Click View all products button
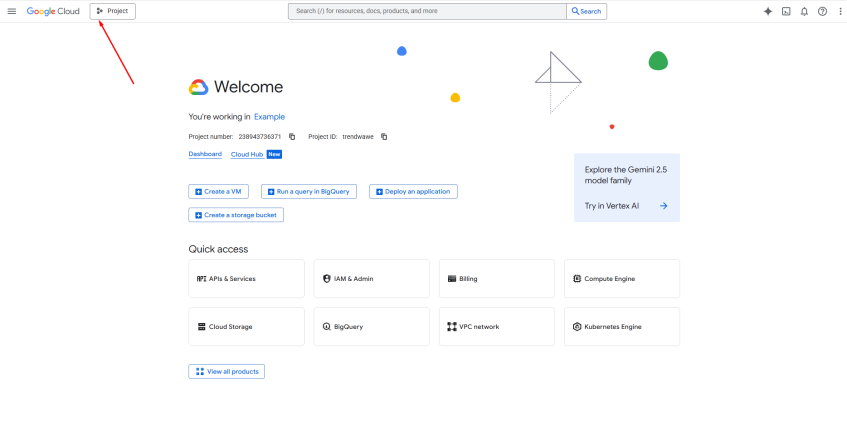The width and height of the screenshot is (847, 428). pyautogui.click(x=226, y=371)
